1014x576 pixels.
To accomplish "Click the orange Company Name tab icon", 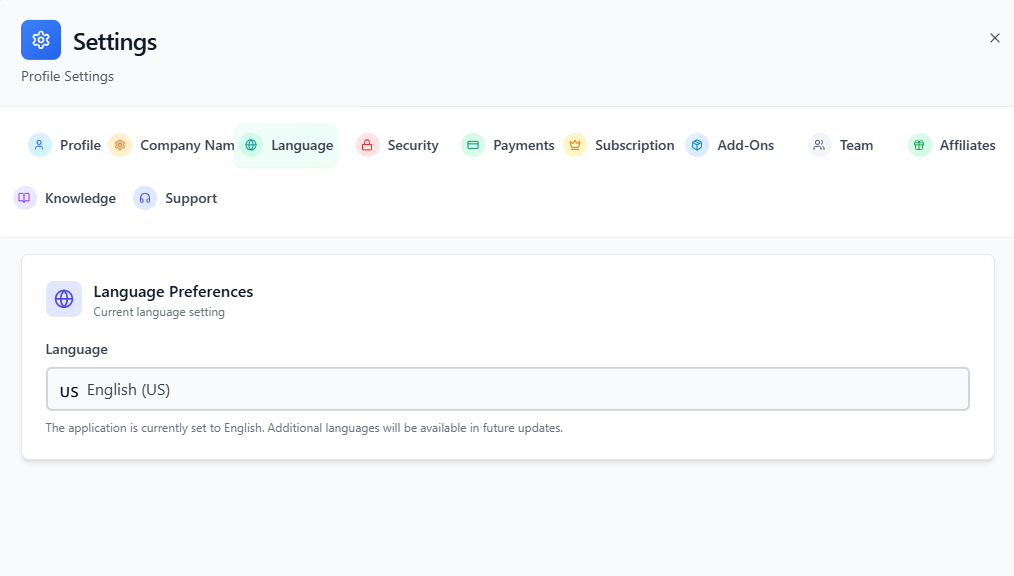I will (120, 145).
